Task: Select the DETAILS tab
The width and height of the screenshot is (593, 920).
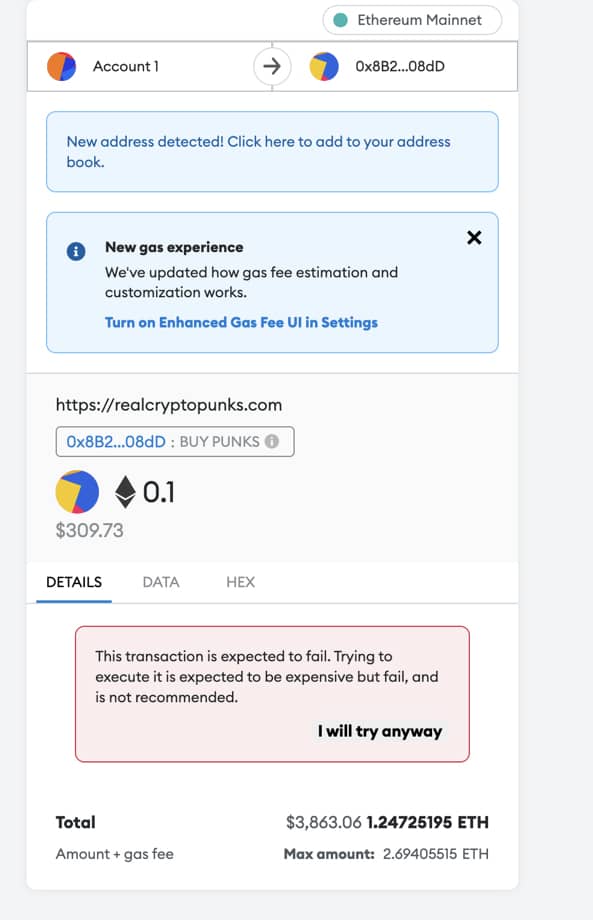Action: (x=74, y=582)
